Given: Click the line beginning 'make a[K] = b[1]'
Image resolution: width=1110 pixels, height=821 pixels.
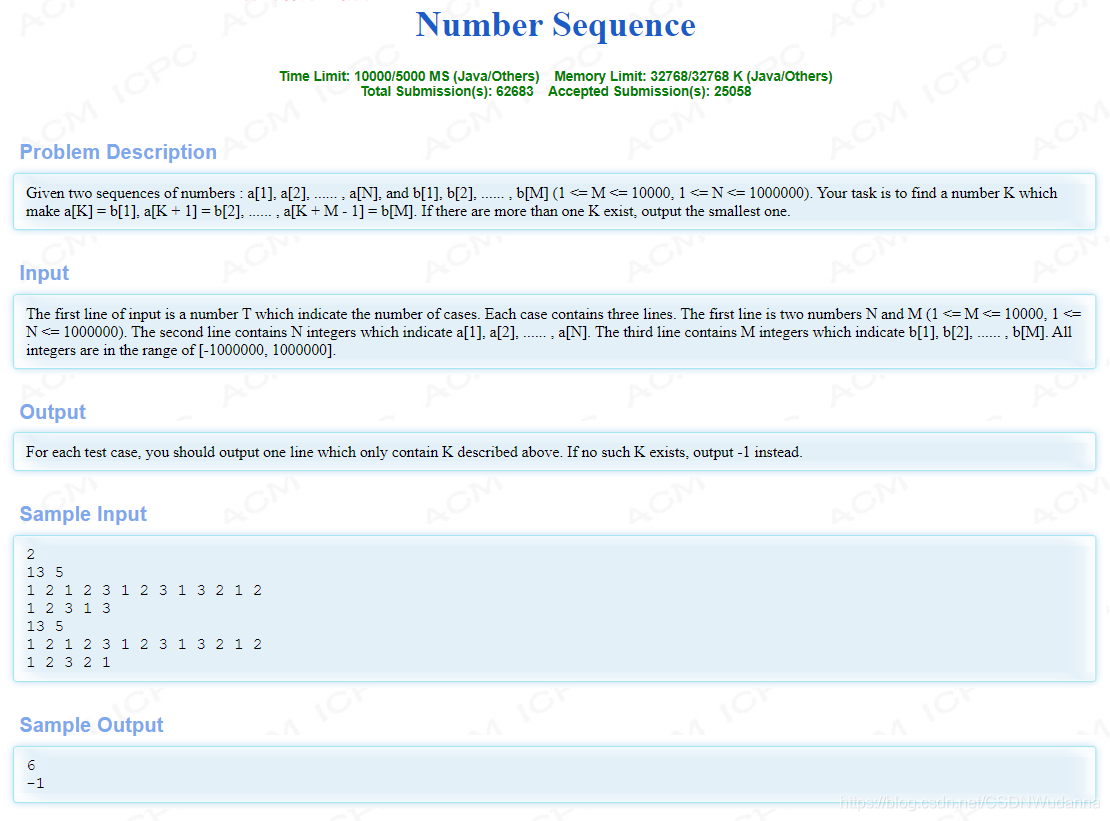Looking at the screenshot, I should click(x=408, y=212).
